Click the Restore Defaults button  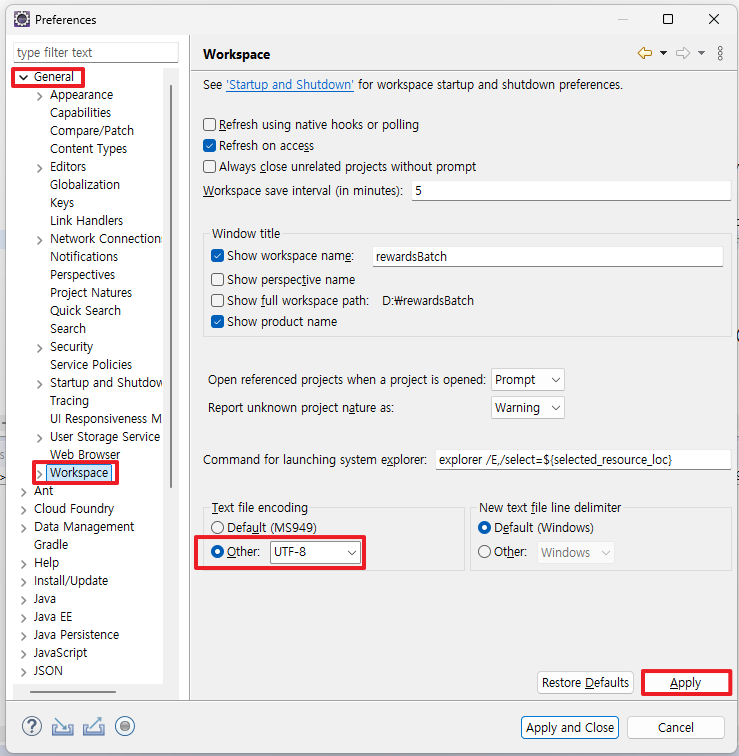(585, 683)
